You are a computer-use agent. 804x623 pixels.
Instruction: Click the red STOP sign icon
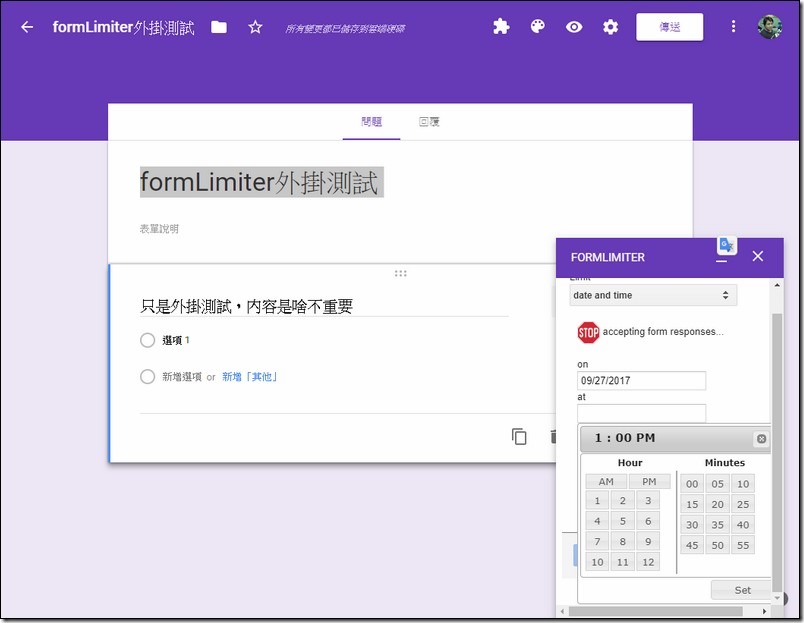pos(588,333)
